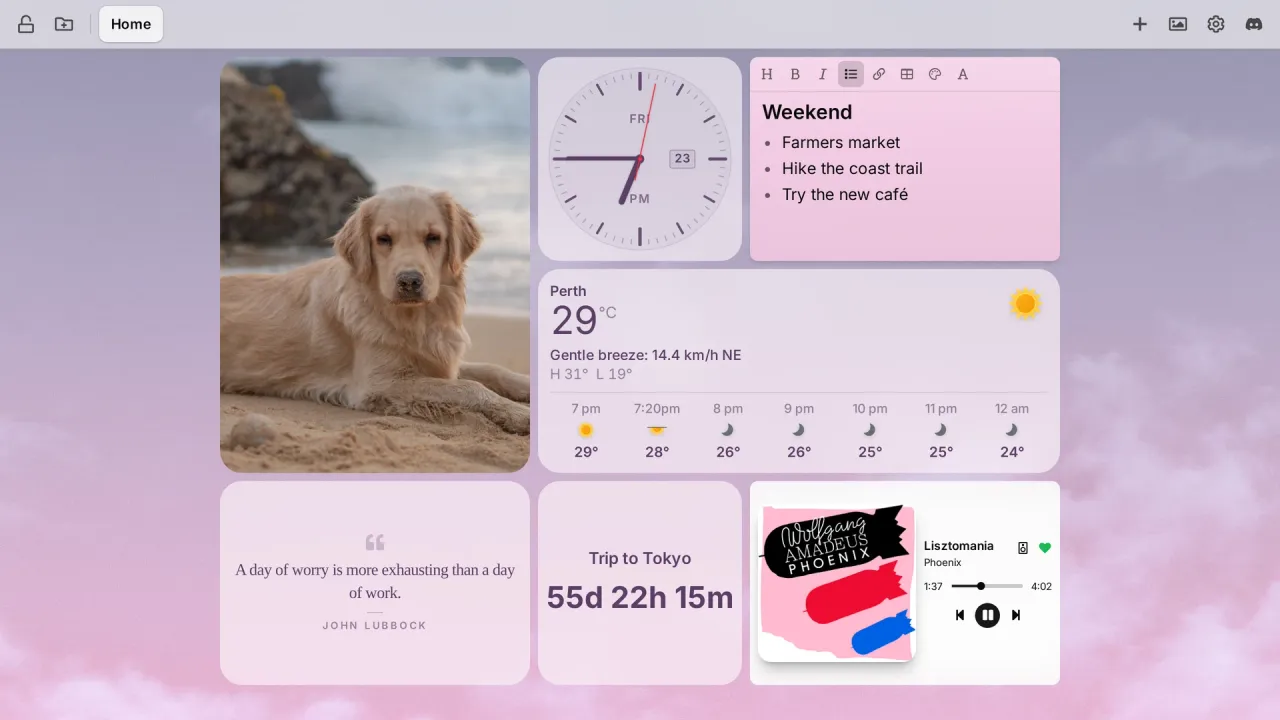This screenshot has height=720, width=1280.
Task: Click the 'Farmers market' list item
Action: click(841, 142)
